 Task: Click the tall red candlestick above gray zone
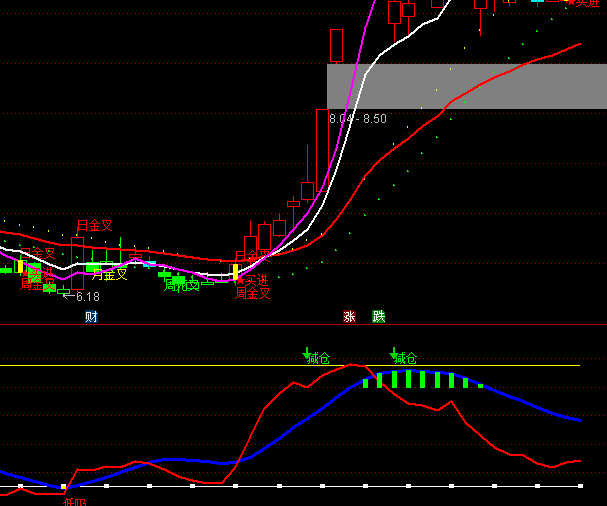(x=336, y=45)
